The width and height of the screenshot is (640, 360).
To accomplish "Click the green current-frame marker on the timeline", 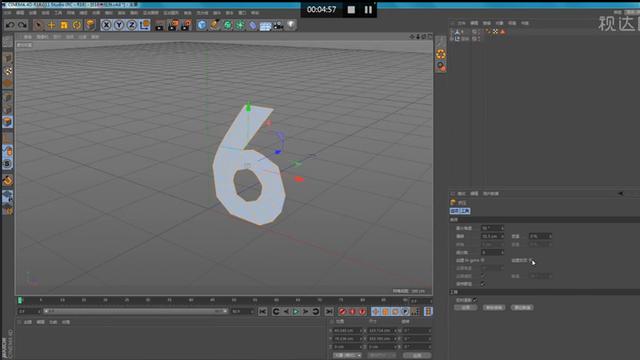I will (20, 300).
